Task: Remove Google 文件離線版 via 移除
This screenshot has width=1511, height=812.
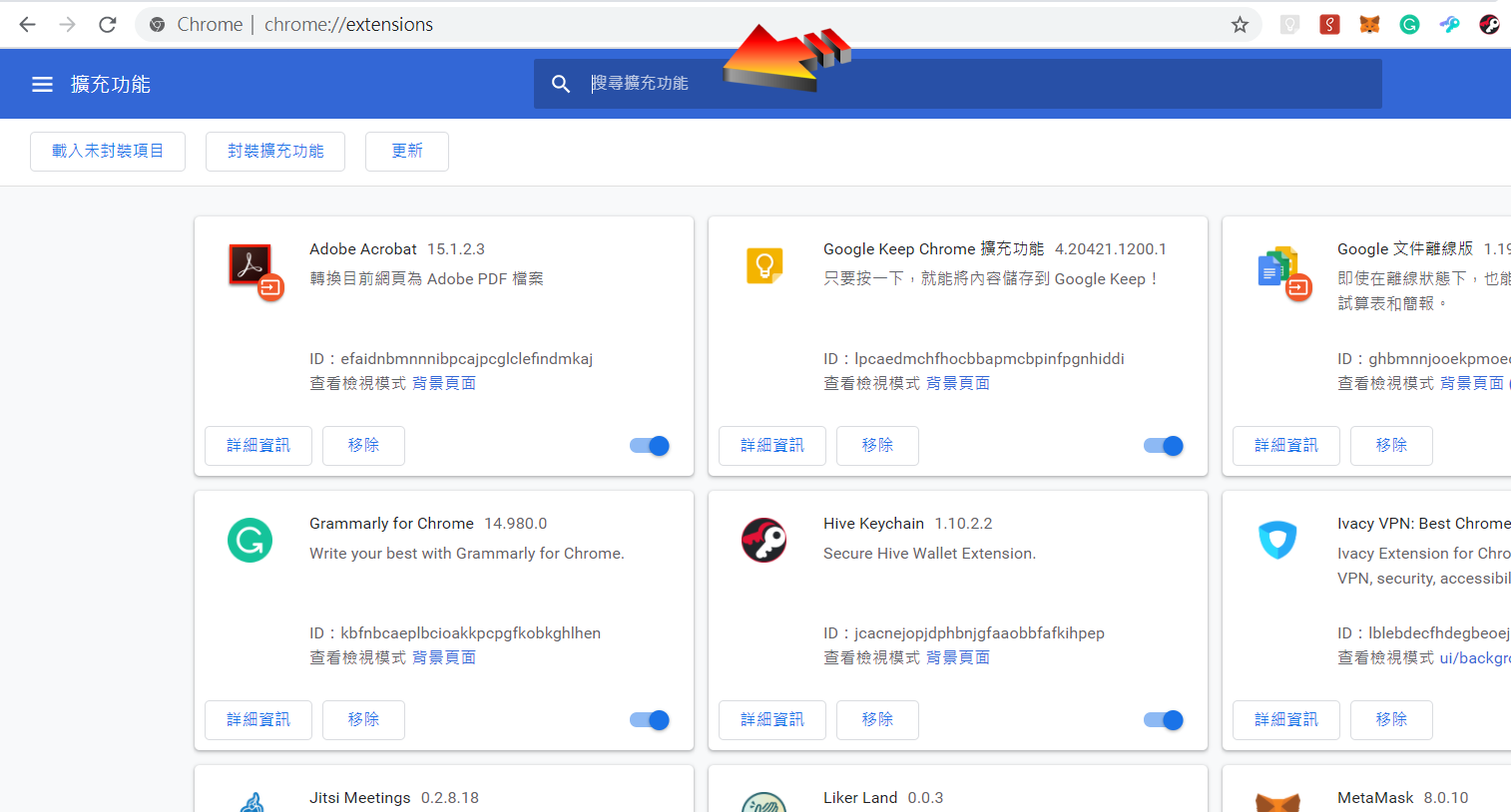Action: pos(1391,446)
